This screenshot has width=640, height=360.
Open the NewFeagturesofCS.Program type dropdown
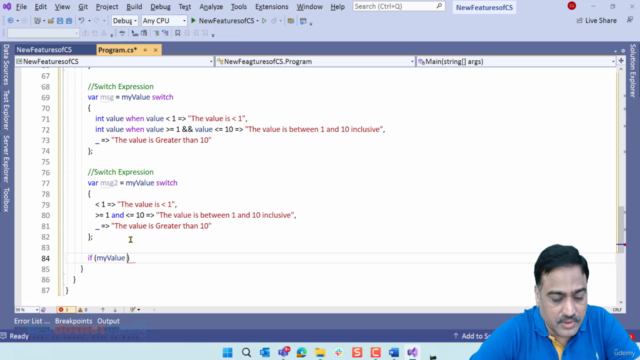[x=315, y=61]
